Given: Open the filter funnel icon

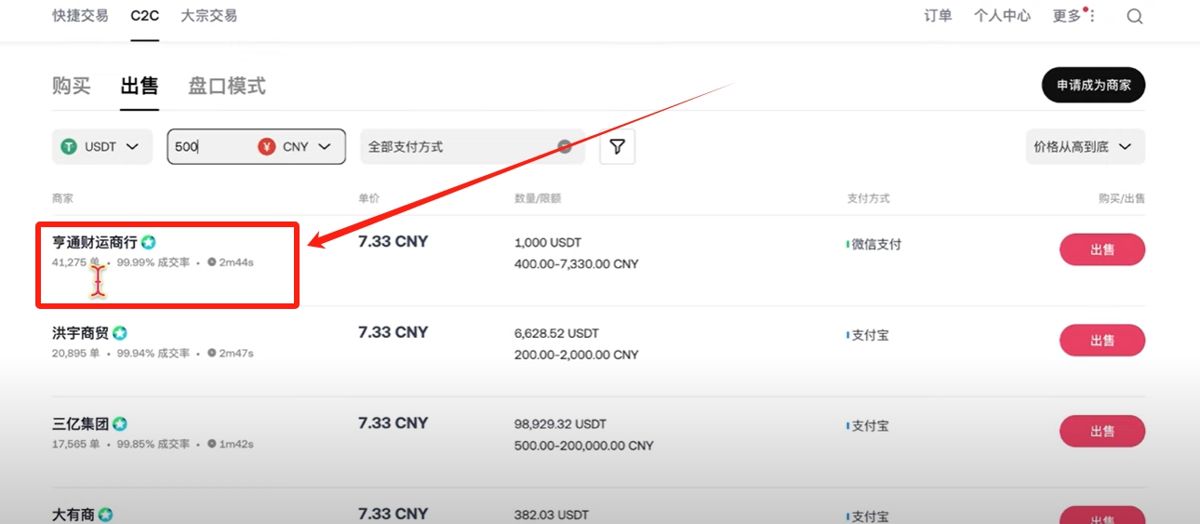Looking at the screenshot, I should (x=617, y=147).
